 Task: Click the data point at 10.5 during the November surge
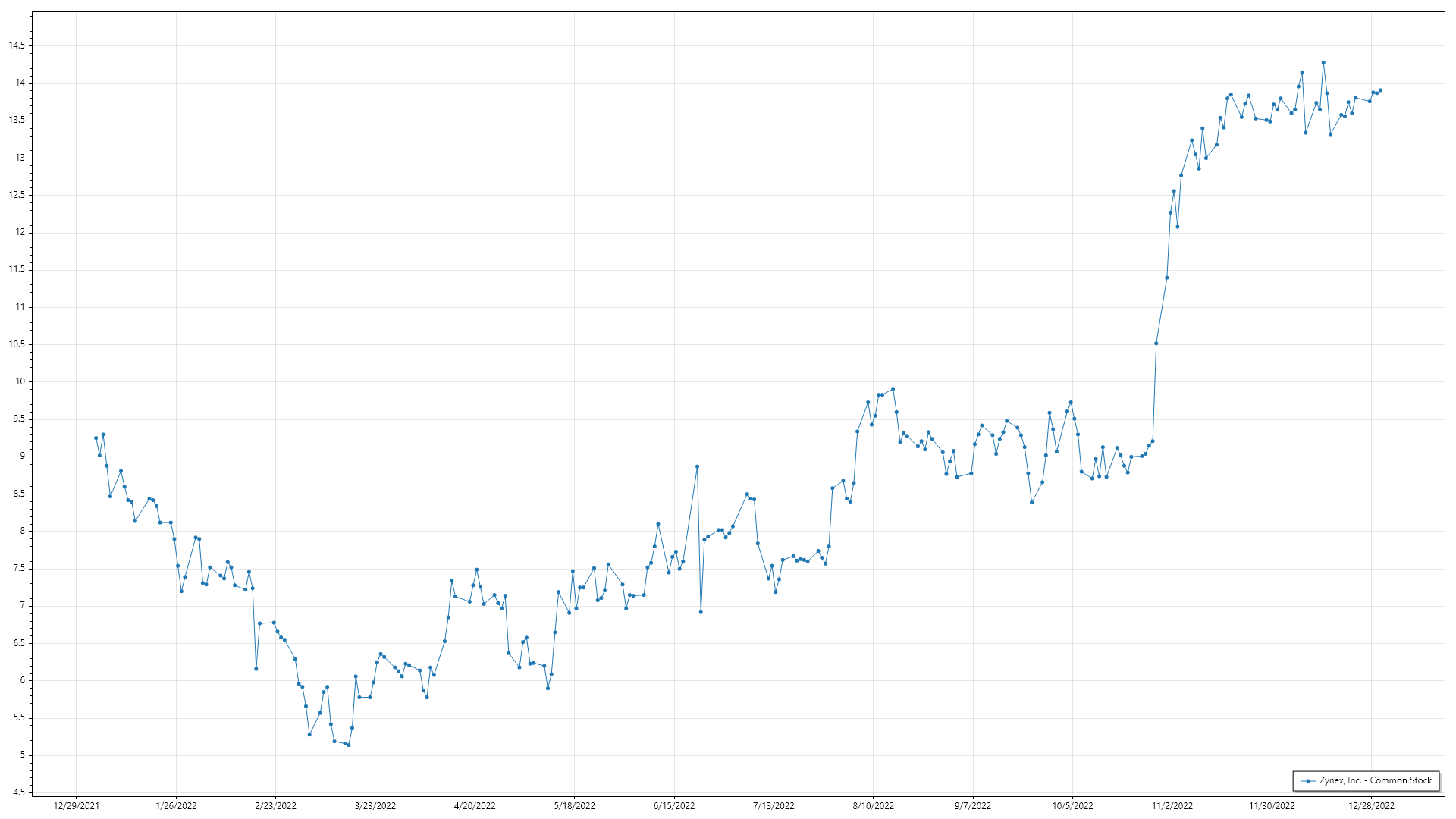[x=1156, y=344]
